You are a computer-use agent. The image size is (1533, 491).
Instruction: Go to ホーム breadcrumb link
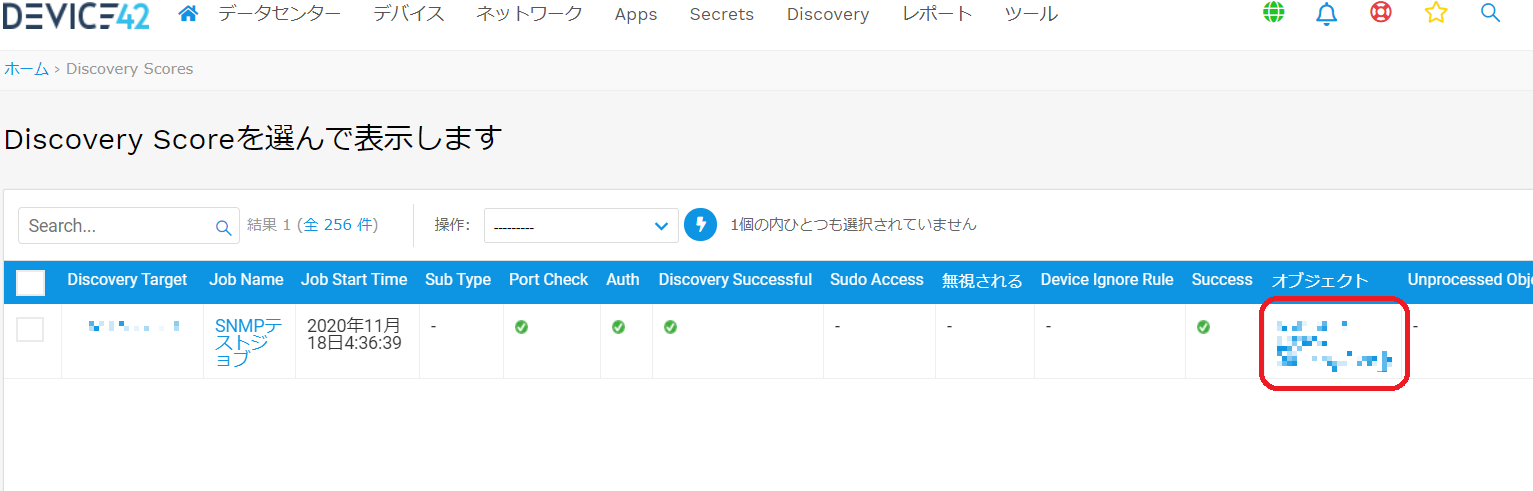pyautogui.click(x=27, y=69)
